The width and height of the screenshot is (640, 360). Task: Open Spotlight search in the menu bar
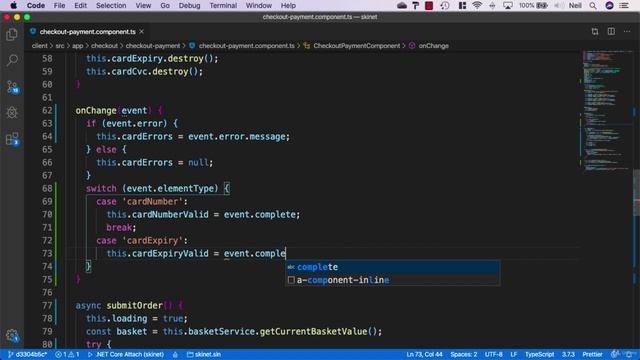coord(593,5)
